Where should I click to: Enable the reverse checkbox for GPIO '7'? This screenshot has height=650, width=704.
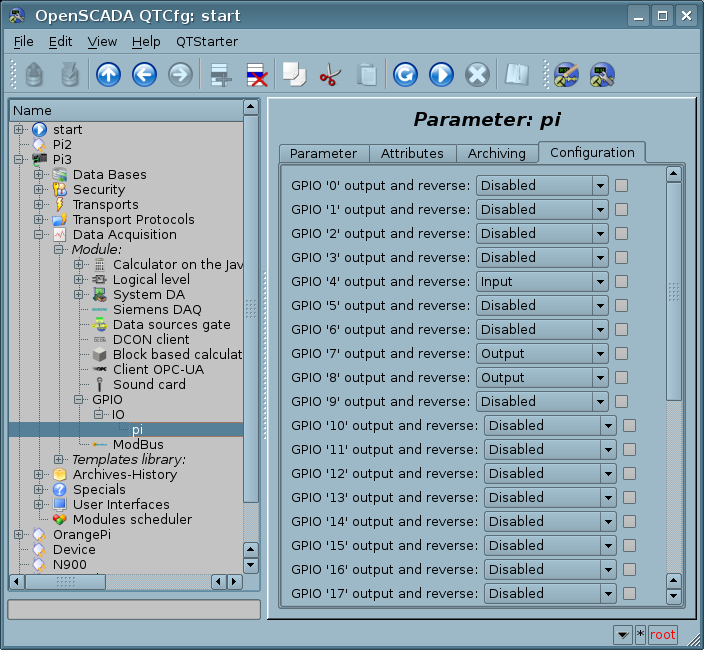click(621, 353)
